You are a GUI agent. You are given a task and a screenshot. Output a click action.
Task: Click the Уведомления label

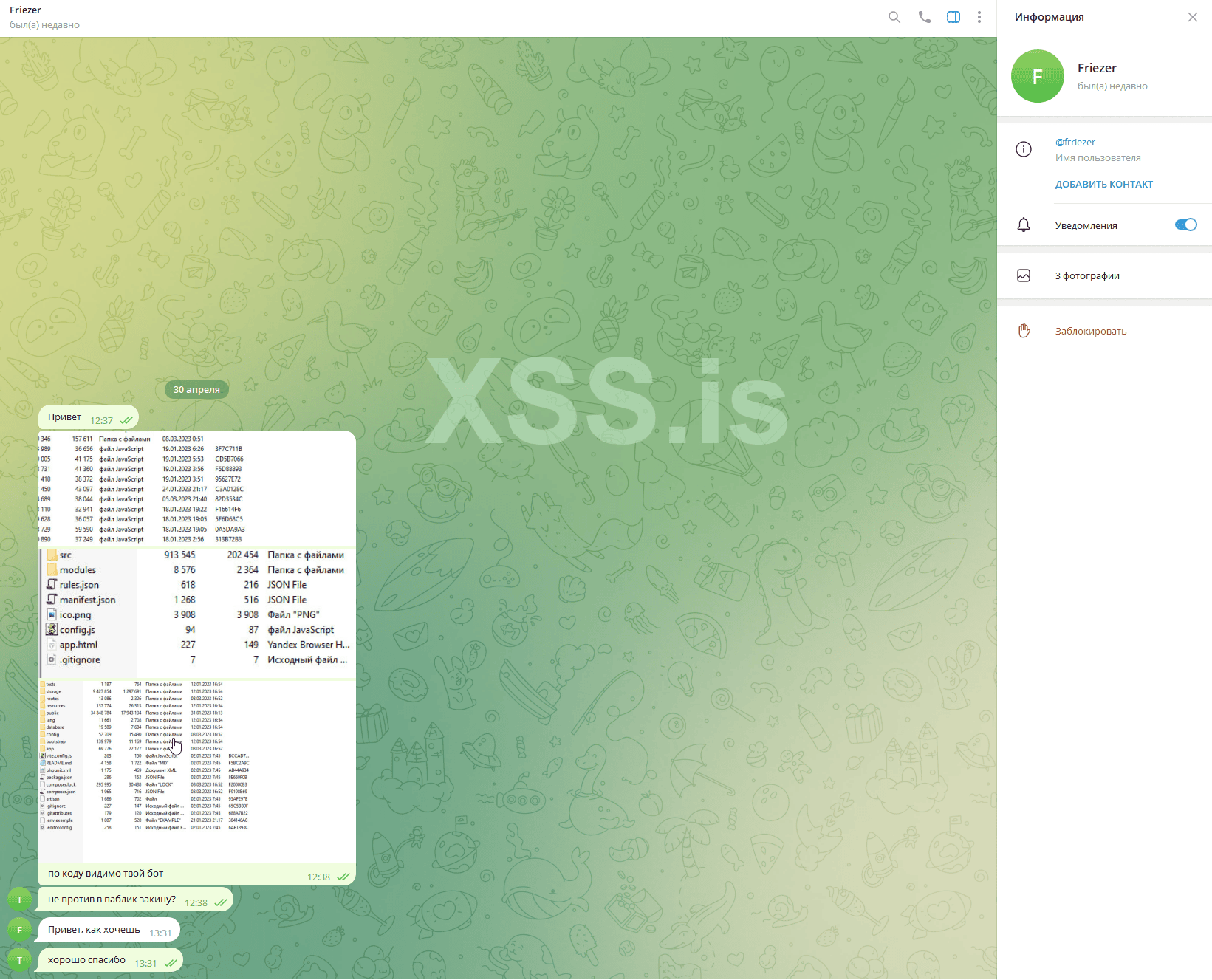1086,225
